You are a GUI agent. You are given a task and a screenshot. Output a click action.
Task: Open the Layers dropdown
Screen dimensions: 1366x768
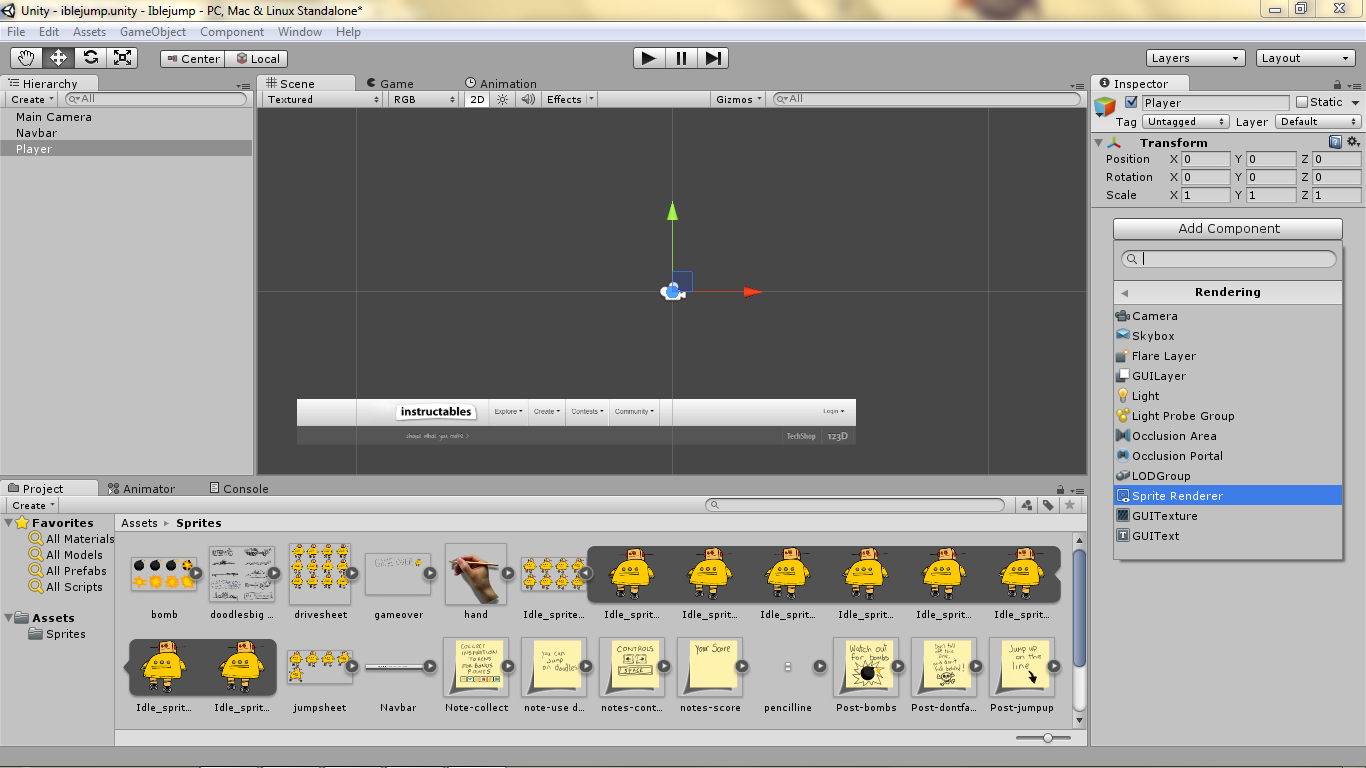coord(1195,57)
